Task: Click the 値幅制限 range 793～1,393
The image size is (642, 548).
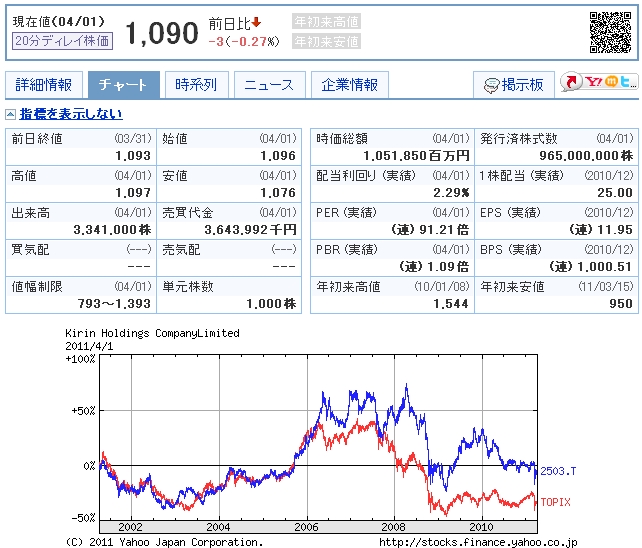Action: [114, 303]
